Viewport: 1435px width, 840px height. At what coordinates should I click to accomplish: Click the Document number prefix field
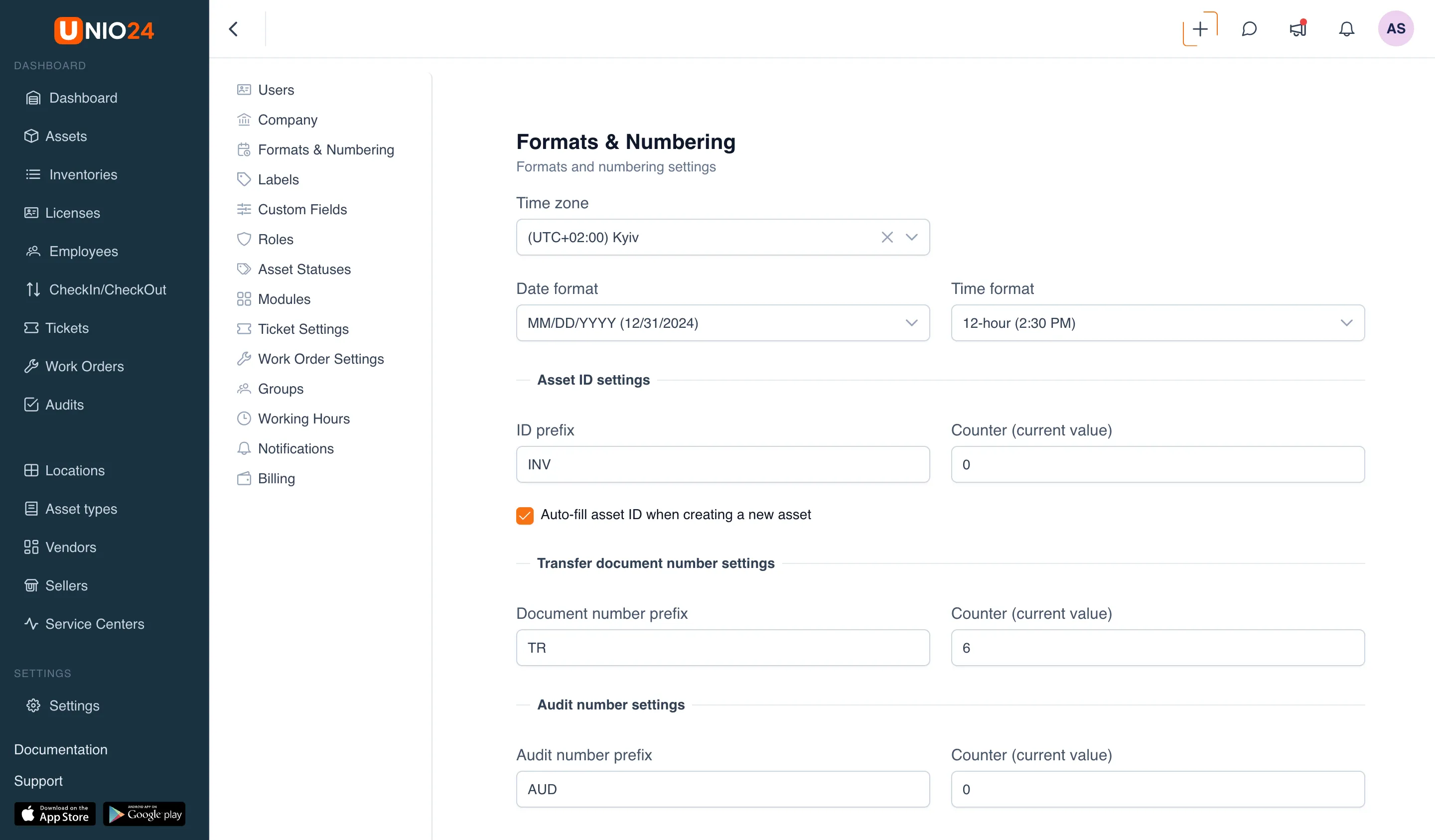pyautogui.click(x=722, y=648)
